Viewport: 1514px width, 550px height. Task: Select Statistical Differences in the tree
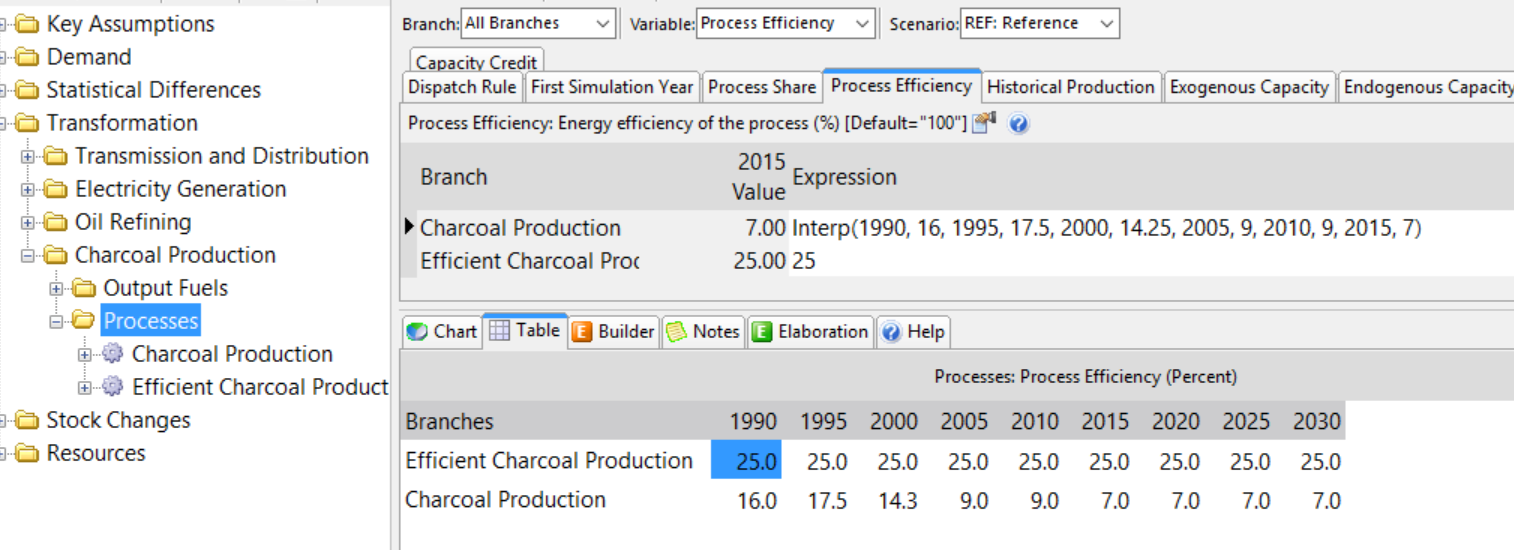(154, 90)
